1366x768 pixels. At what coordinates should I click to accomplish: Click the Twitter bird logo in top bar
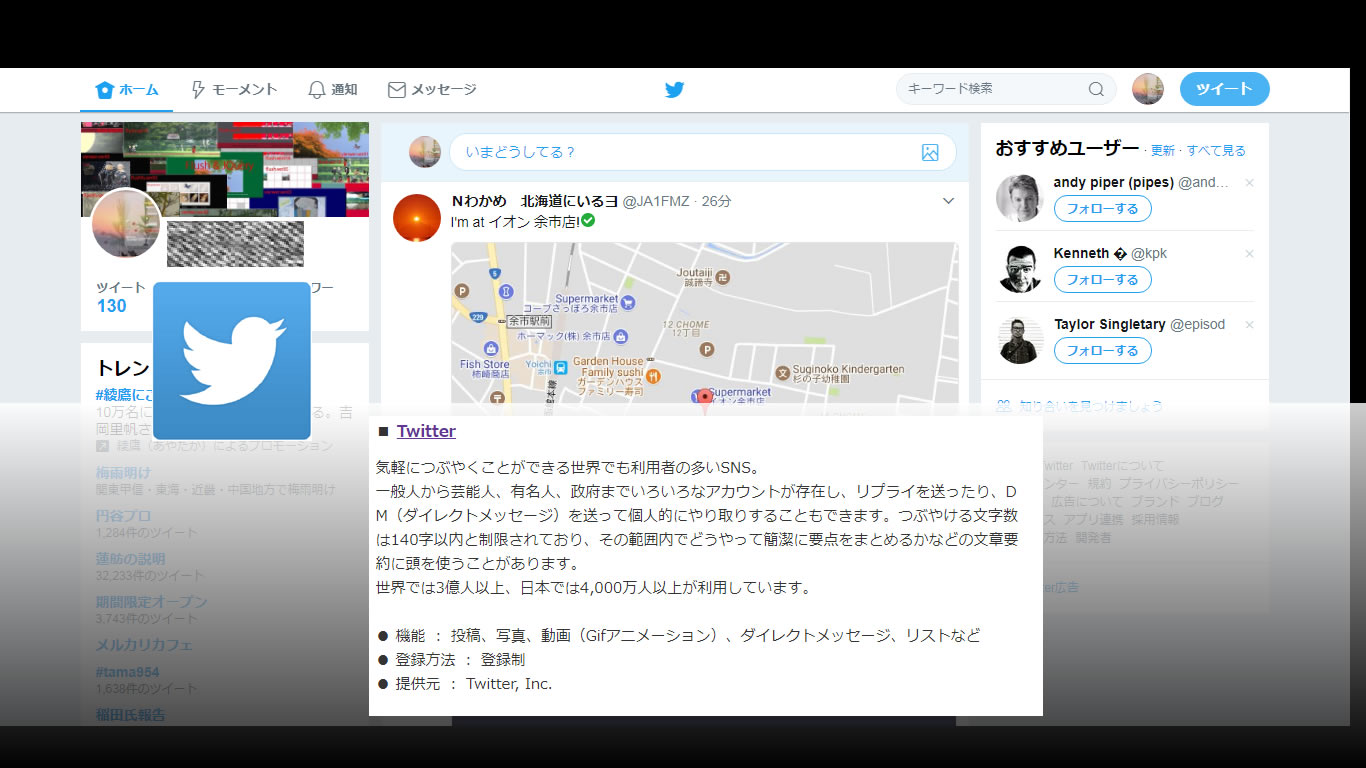click(675, 90)
